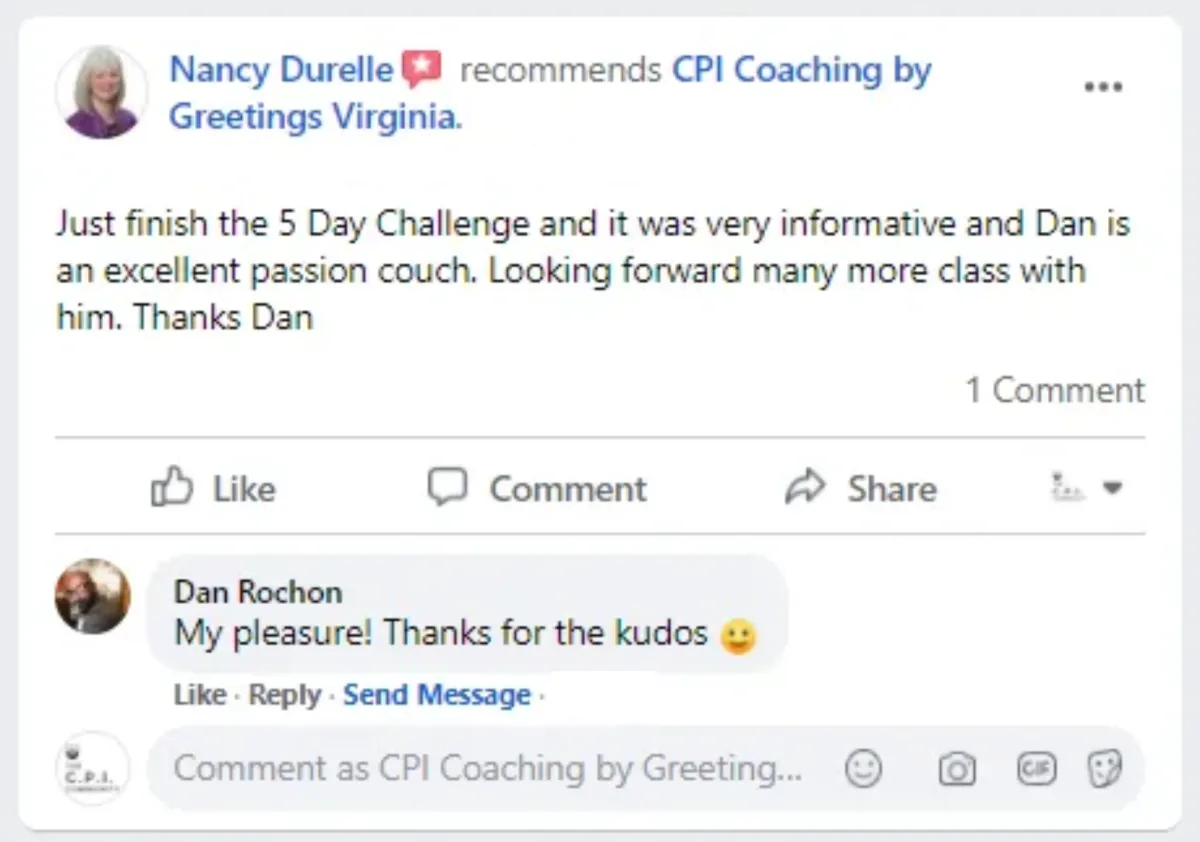Click the thumbs-up Like icon
This screenshot has width=1200, height=842.
[171, 488]
